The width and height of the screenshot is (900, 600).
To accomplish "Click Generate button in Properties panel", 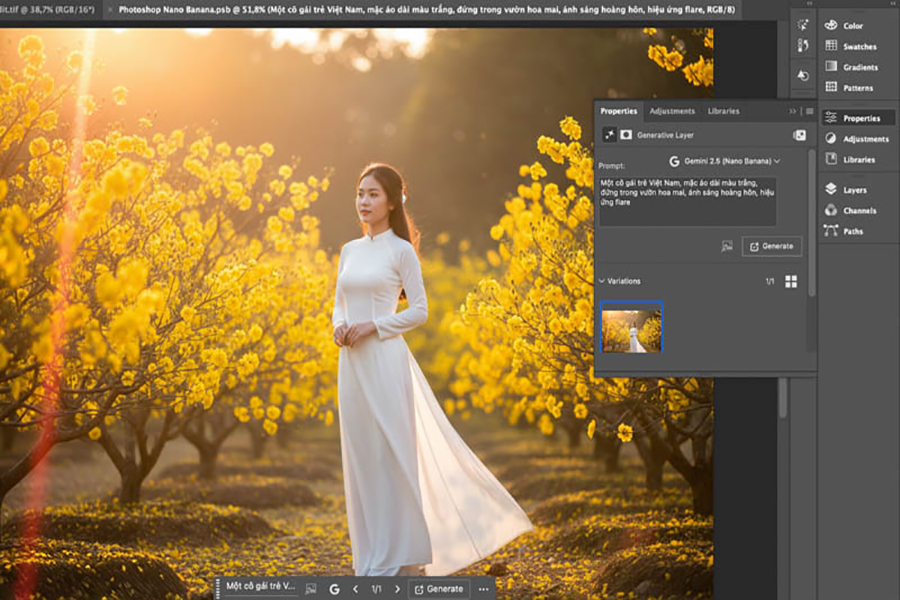I will click(x=771, y=246).
